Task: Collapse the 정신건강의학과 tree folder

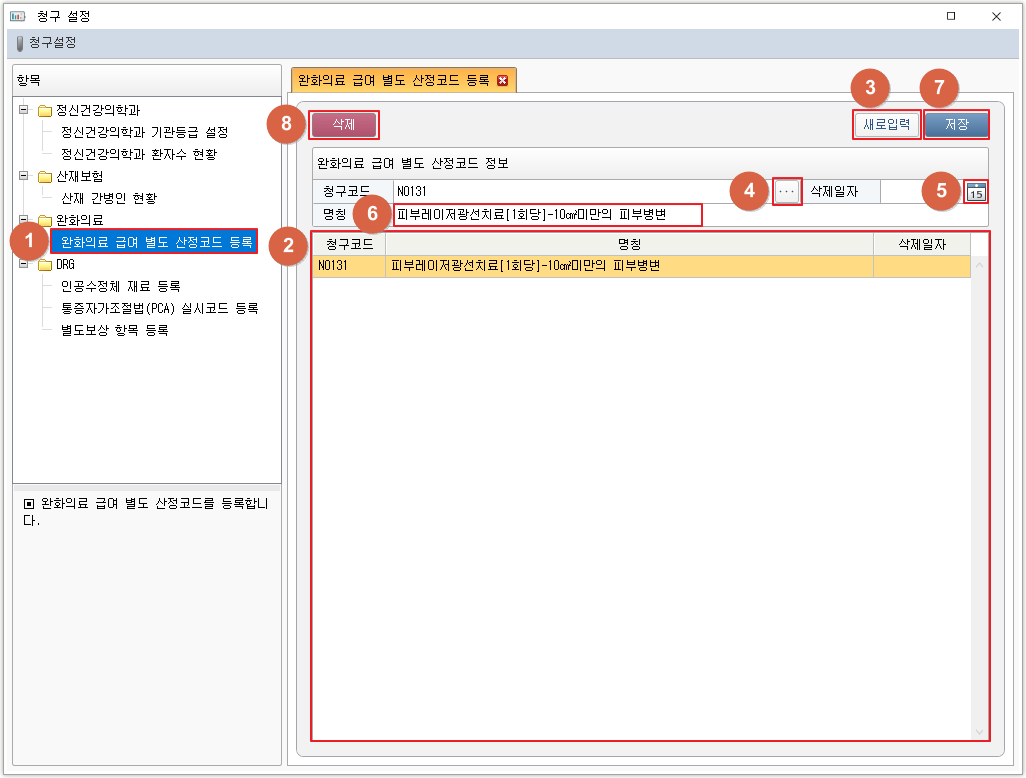Action: coord(24,110)
